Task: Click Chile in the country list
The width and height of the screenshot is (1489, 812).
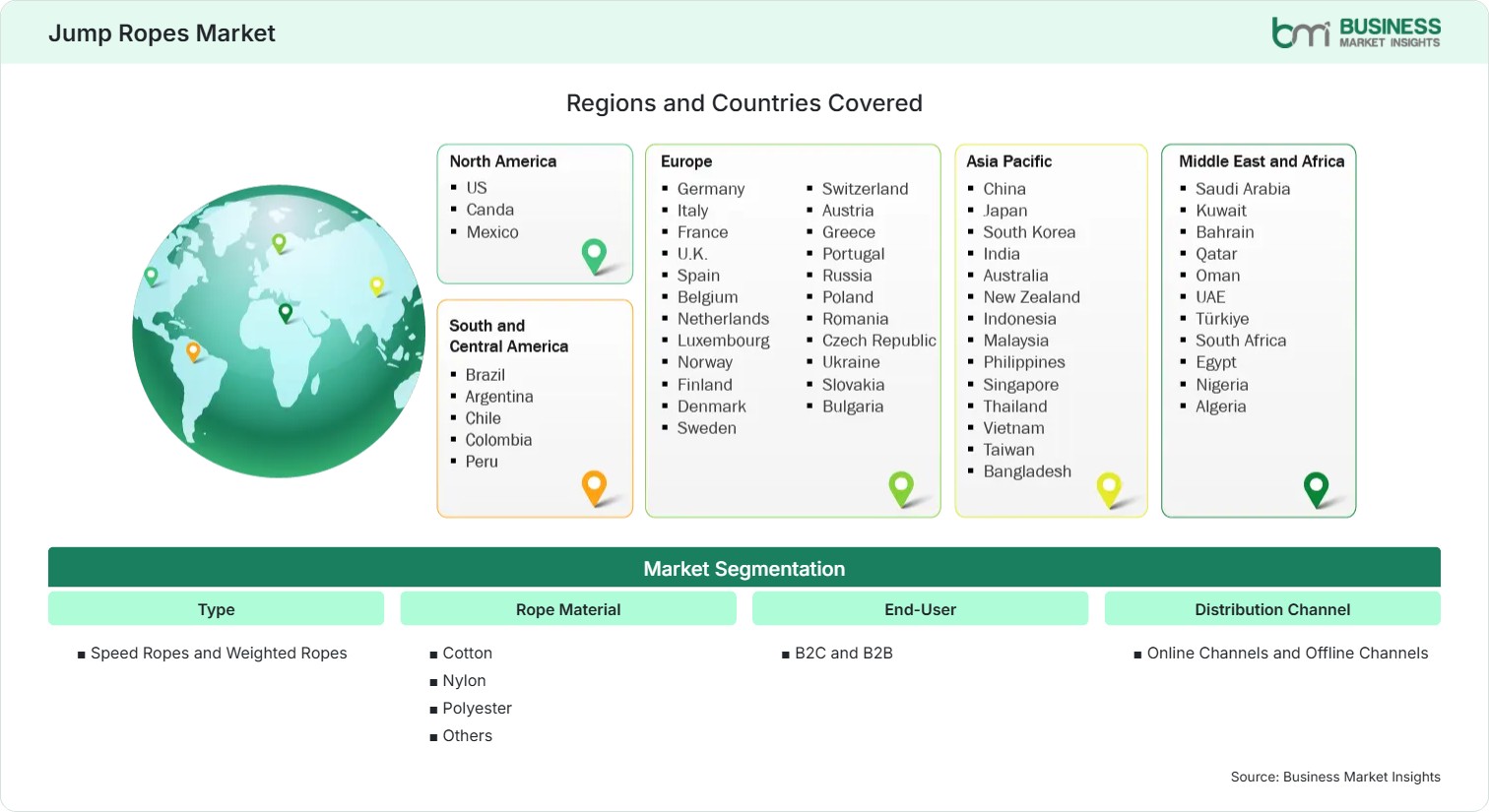Action: pyautogui.click(x=483, y=418)
